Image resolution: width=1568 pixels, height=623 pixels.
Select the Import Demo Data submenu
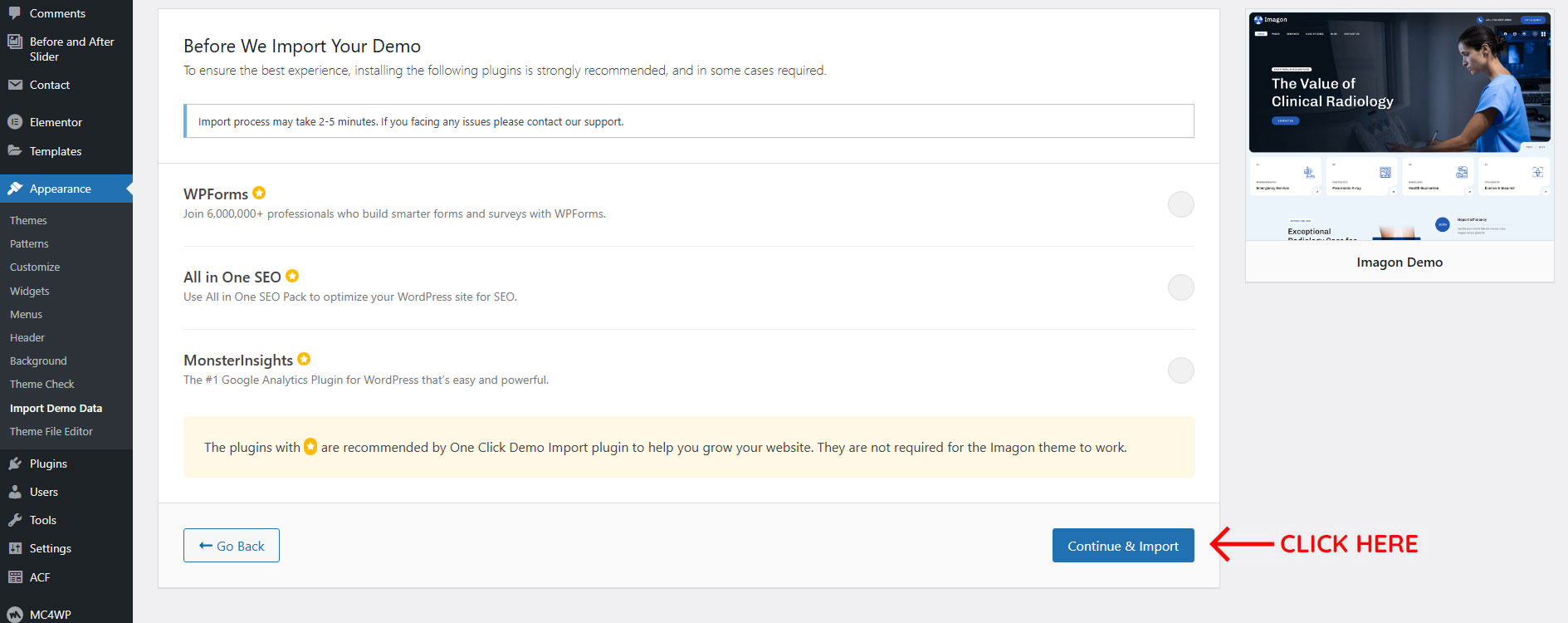56,408
